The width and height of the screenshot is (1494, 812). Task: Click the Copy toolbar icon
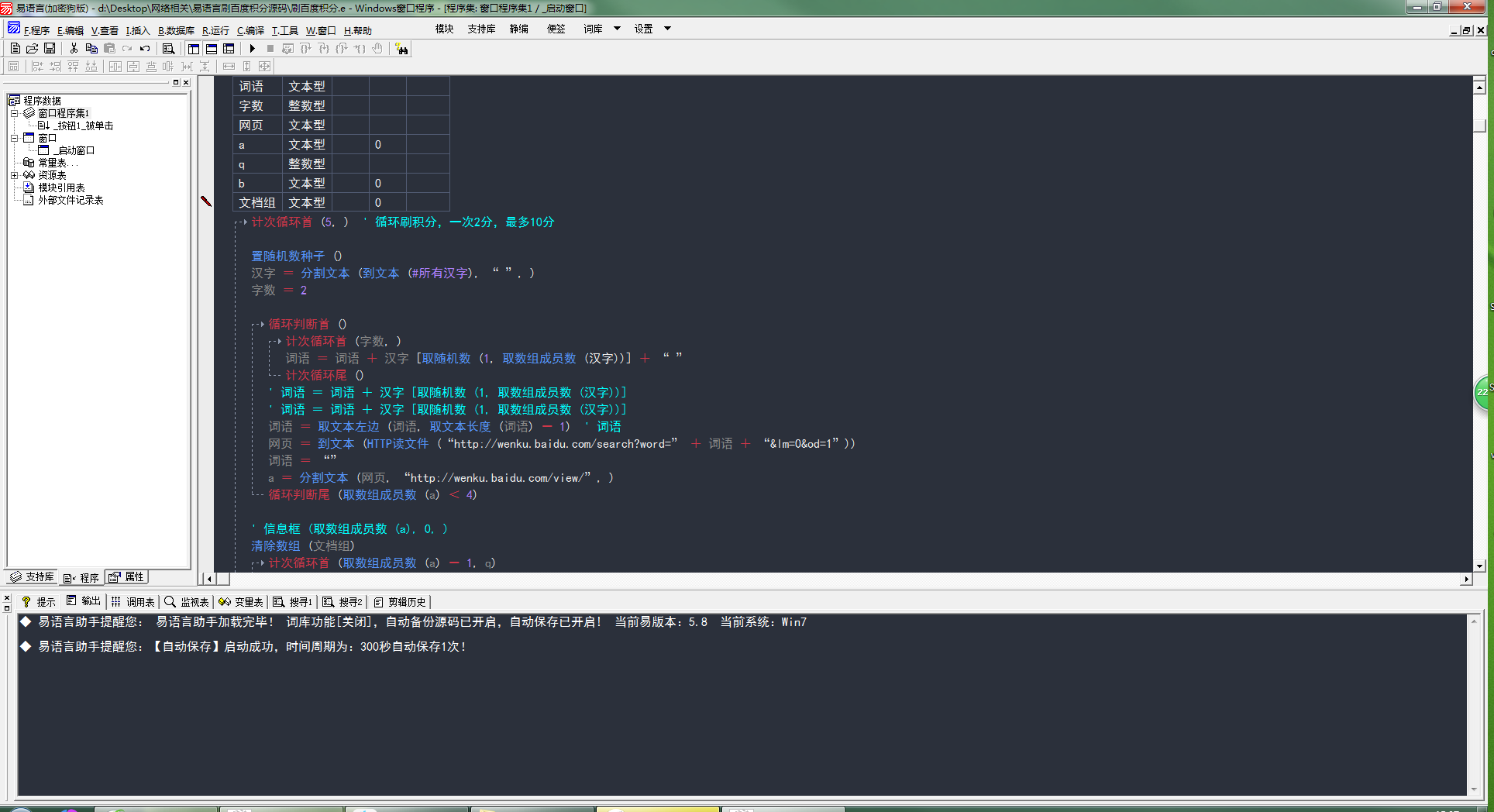click(x=91, y=48)
